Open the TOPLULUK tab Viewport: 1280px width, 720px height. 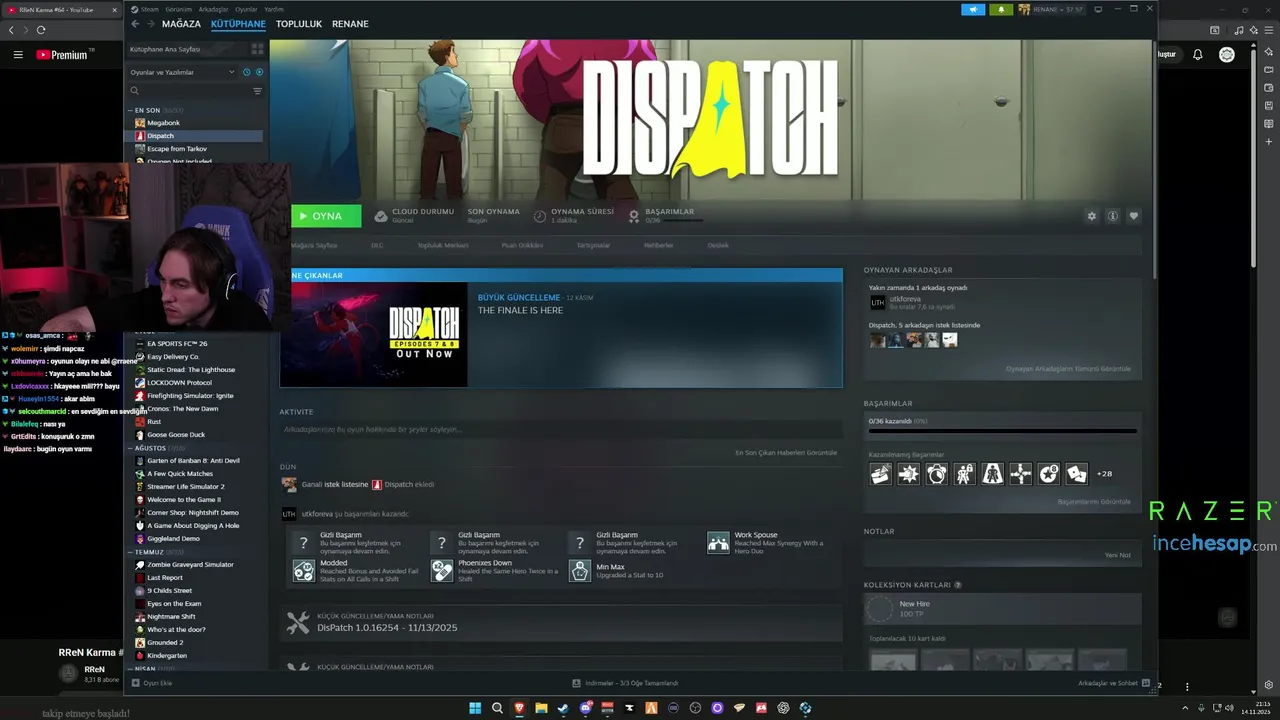coord(299,24)
